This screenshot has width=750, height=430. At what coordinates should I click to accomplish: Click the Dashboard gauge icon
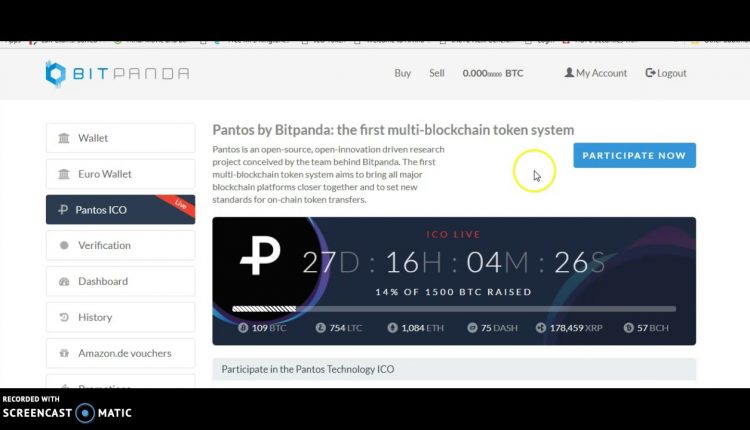[x=64, y=281]
